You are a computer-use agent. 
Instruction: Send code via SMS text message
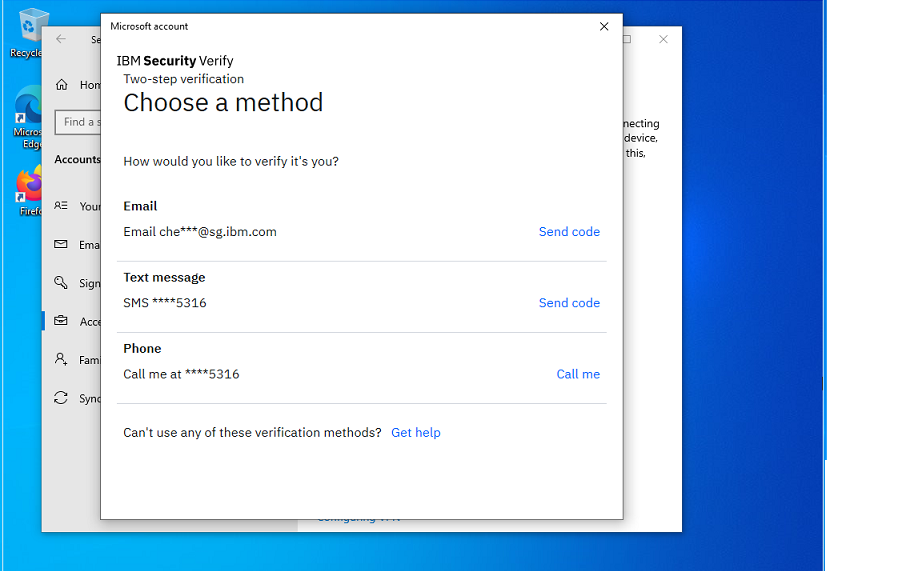pyautogui.click(x=569, y=303)
